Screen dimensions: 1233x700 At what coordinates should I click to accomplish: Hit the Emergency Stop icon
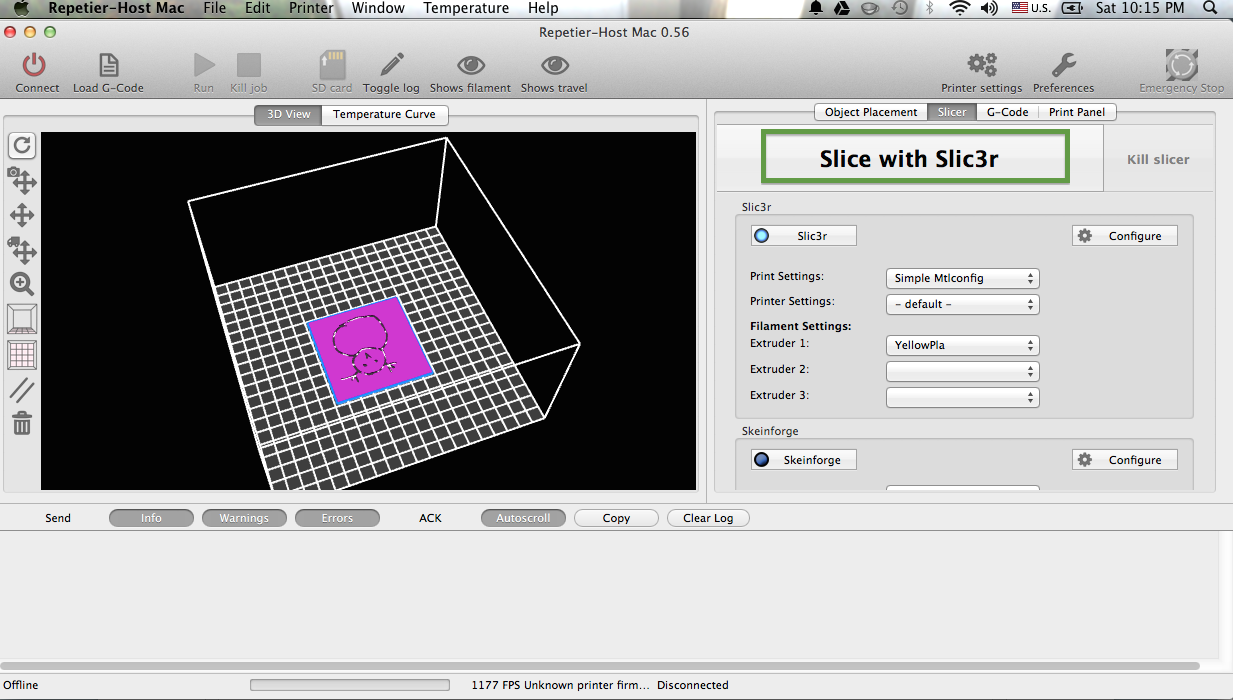click(x=1182, y=65)
